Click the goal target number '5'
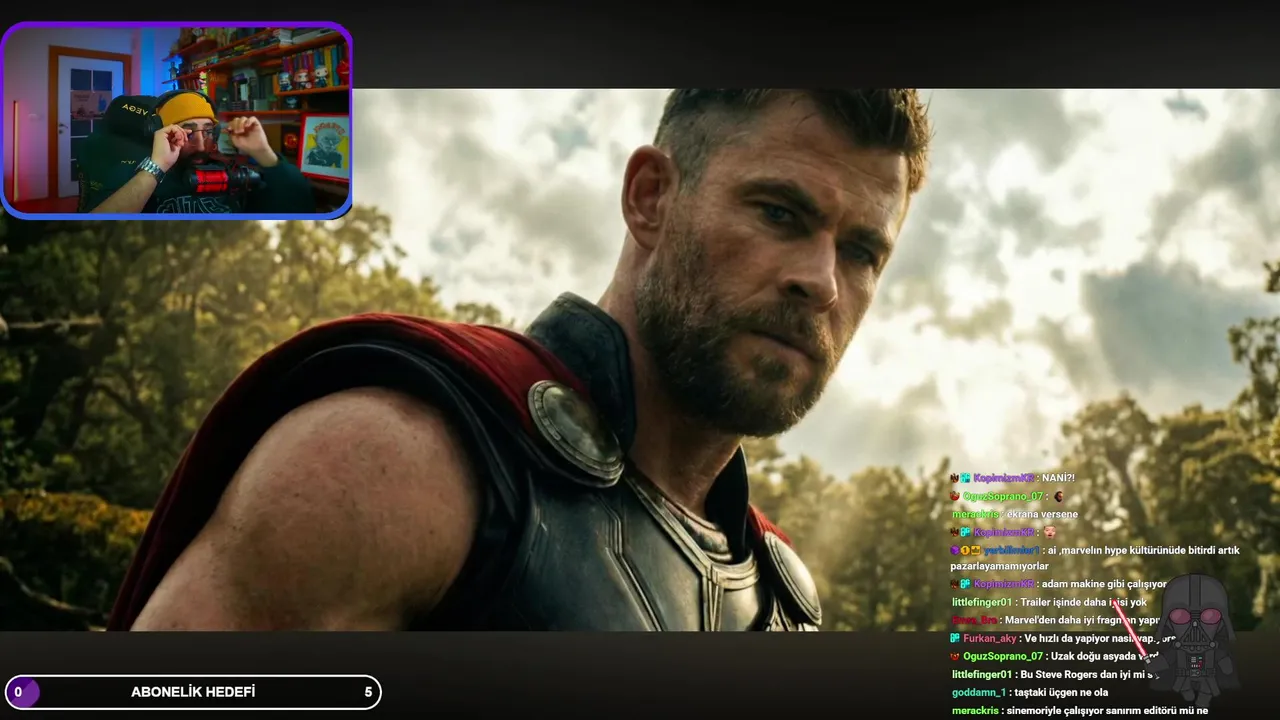1280x720 pixels. pyautogui.click(x=368, y=692)
